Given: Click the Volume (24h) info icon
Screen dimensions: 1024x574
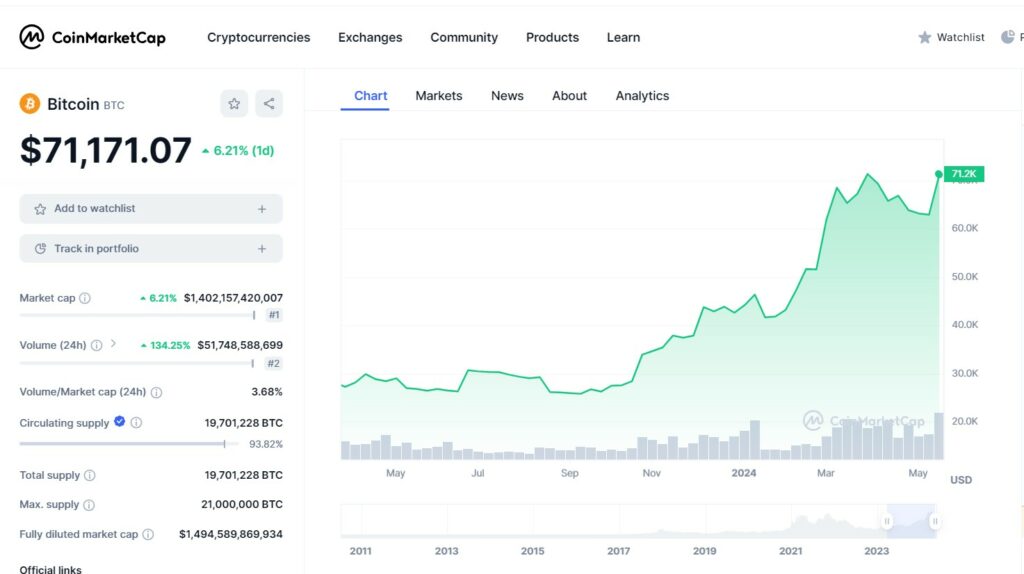Looking at the screenshot, I should pyautogui.click(x=96, y=345).
